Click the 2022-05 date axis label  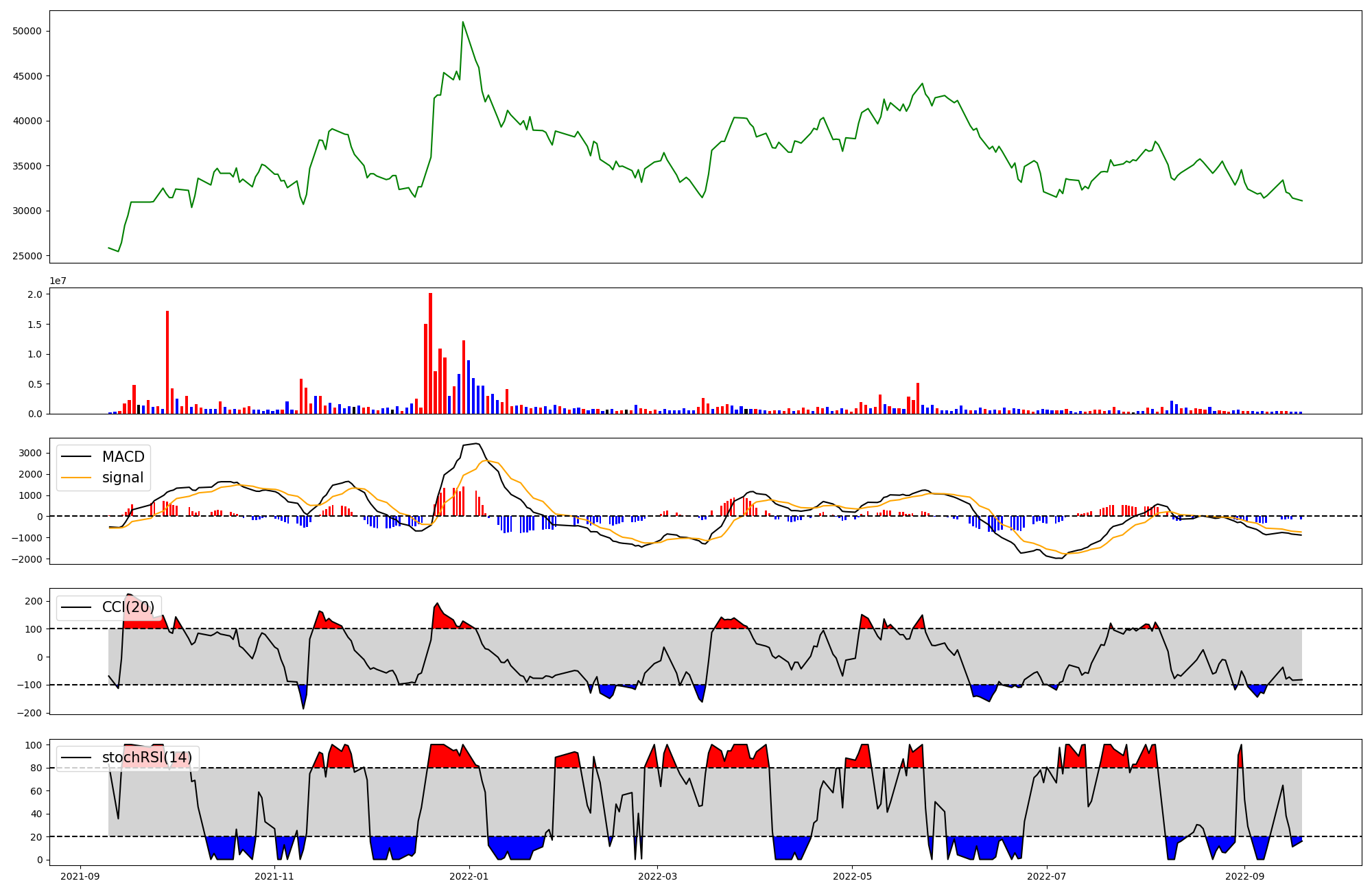(x=852, y=876)
